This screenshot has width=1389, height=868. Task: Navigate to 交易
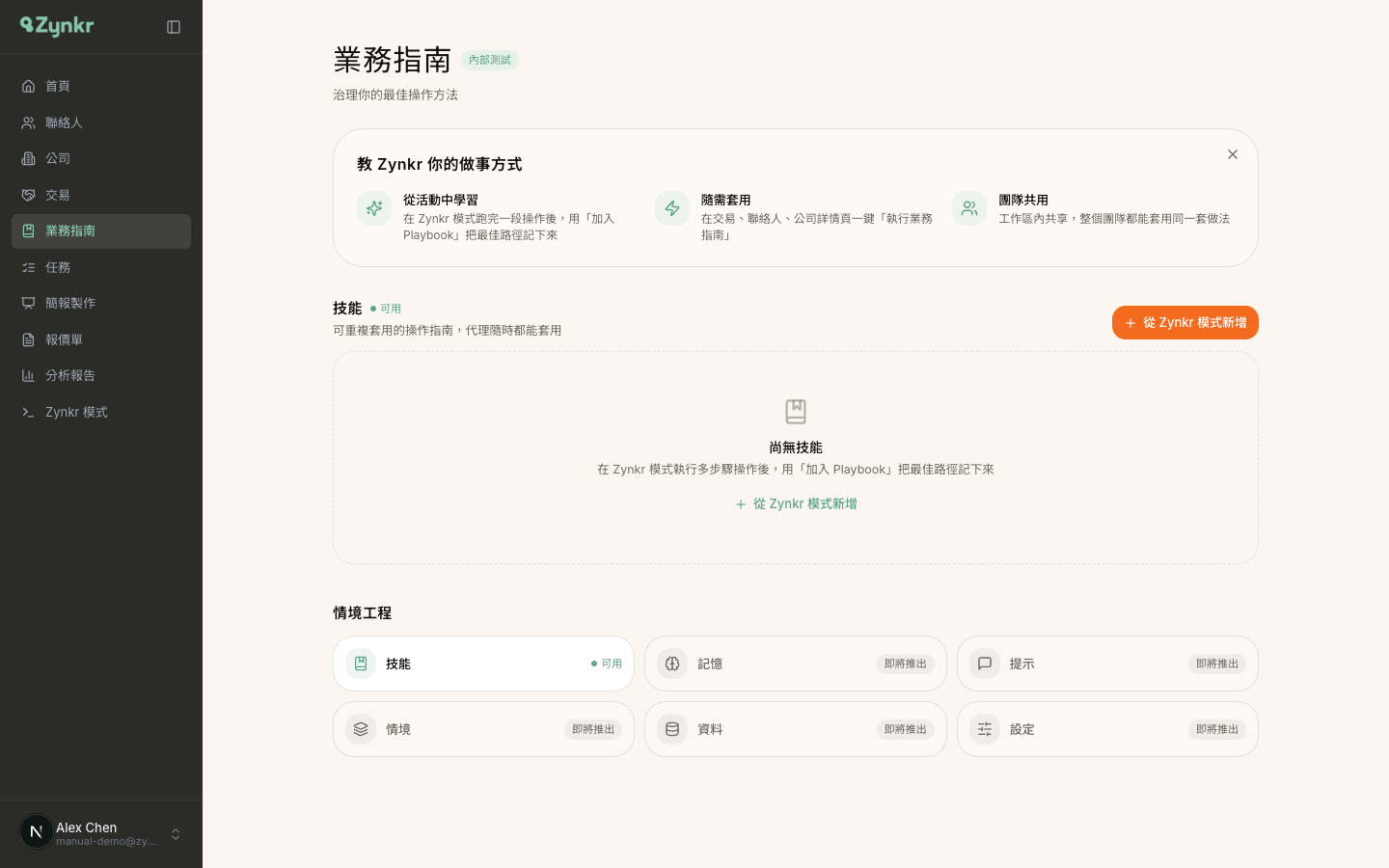[x=101, y=195]
